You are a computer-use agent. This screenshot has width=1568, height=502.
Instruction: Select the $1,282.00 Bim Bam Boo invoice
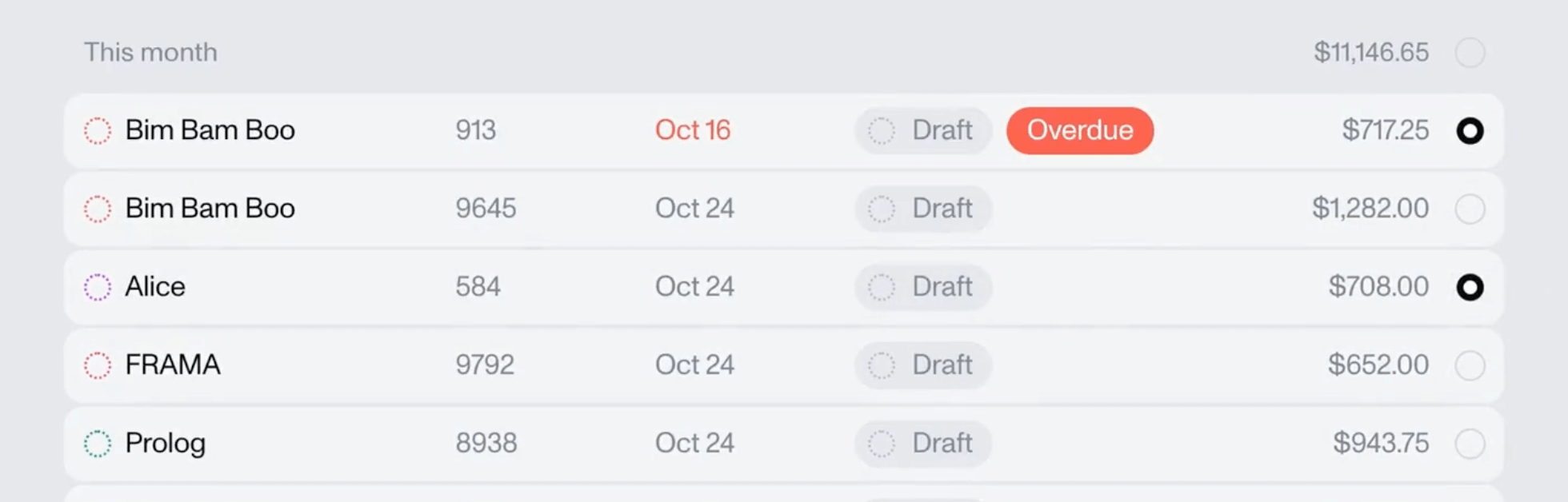(x=1470, y=209)
